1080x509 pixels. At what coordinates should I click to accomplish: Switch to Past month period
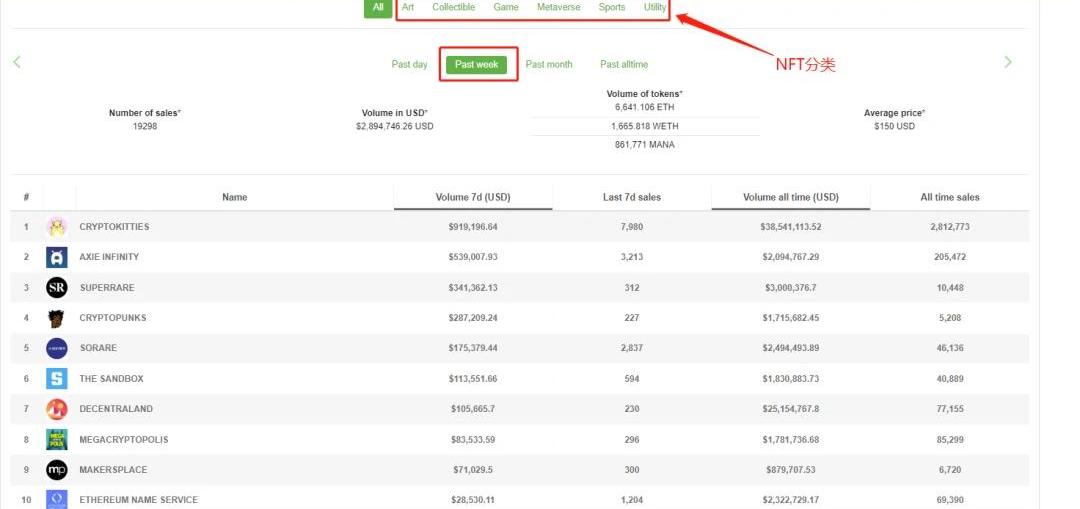coord(549,64)
